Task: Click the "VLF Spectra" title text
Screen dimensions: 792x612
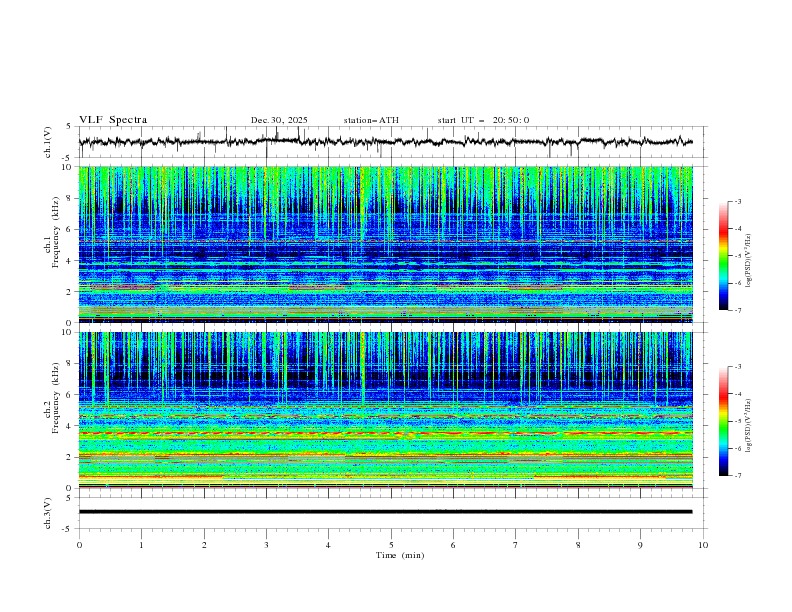Action: 113,120
